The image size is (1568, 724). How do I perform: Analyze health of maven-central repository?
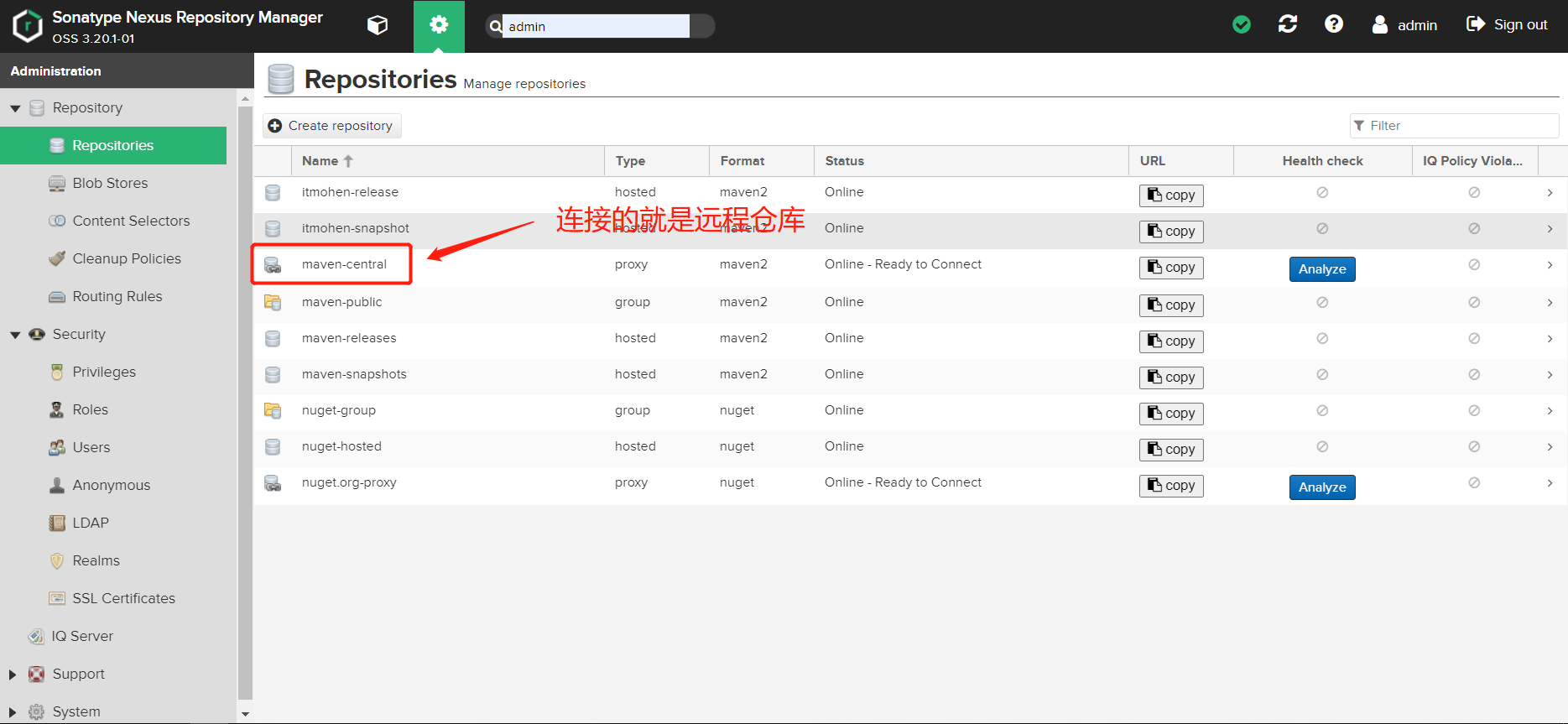1322,269
